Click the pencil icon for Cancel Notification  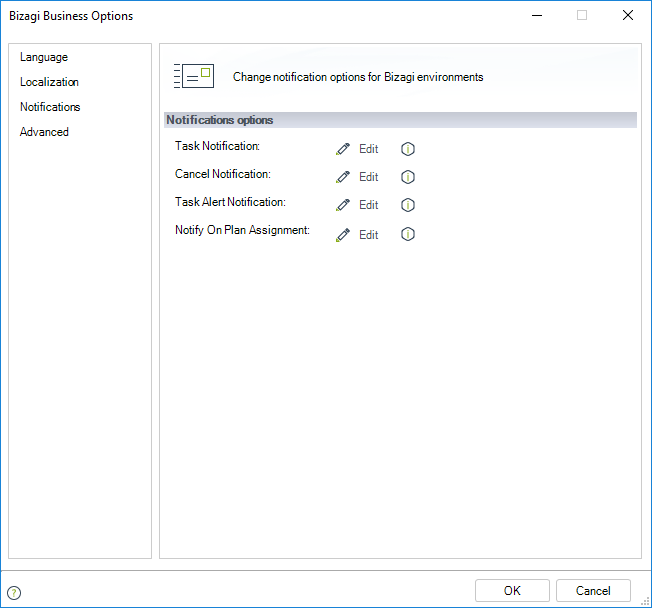343,177
